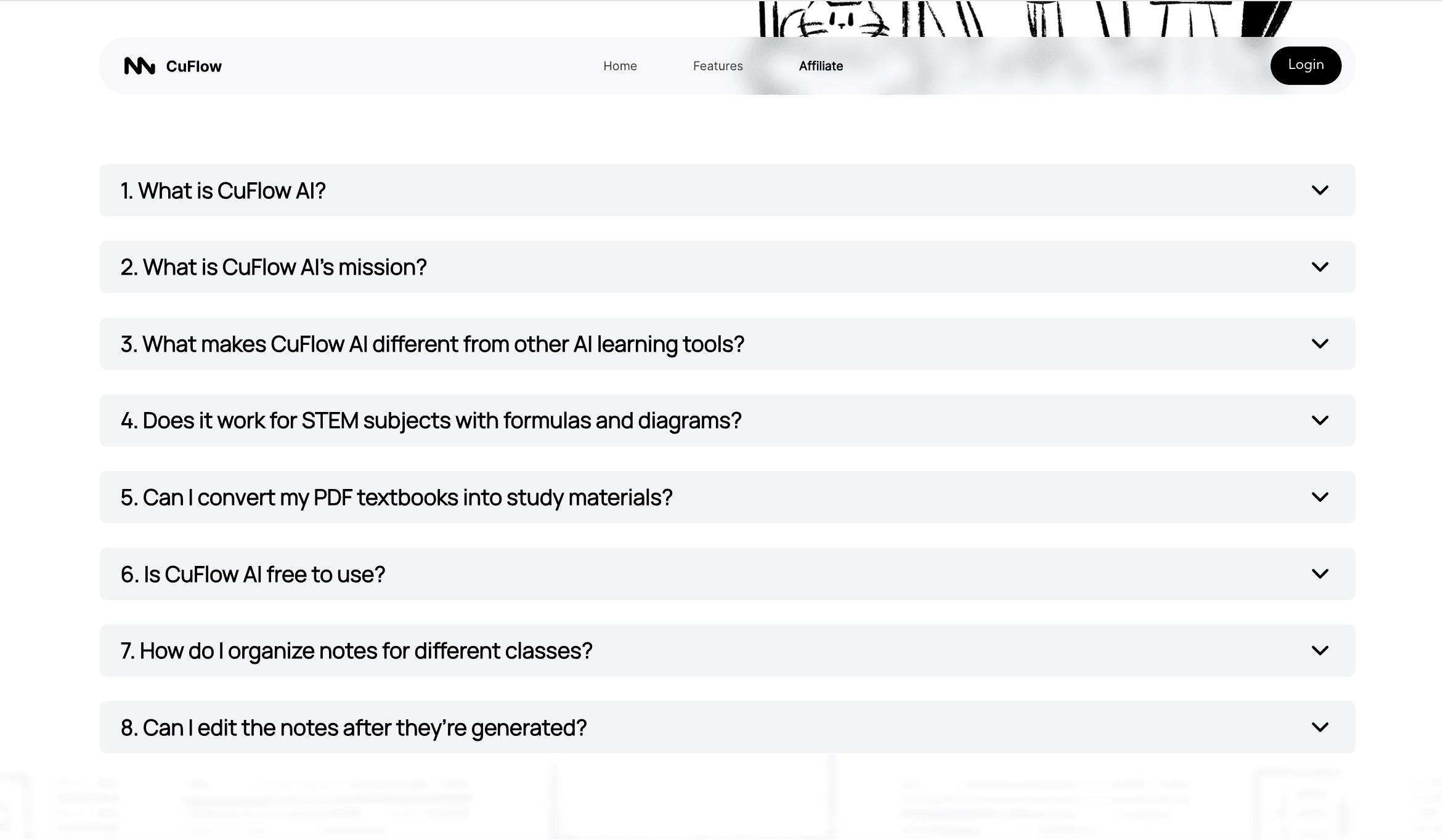Click chevron on organize notes question
This screenshot has height=840, width=1443.
pos(1320,650)
